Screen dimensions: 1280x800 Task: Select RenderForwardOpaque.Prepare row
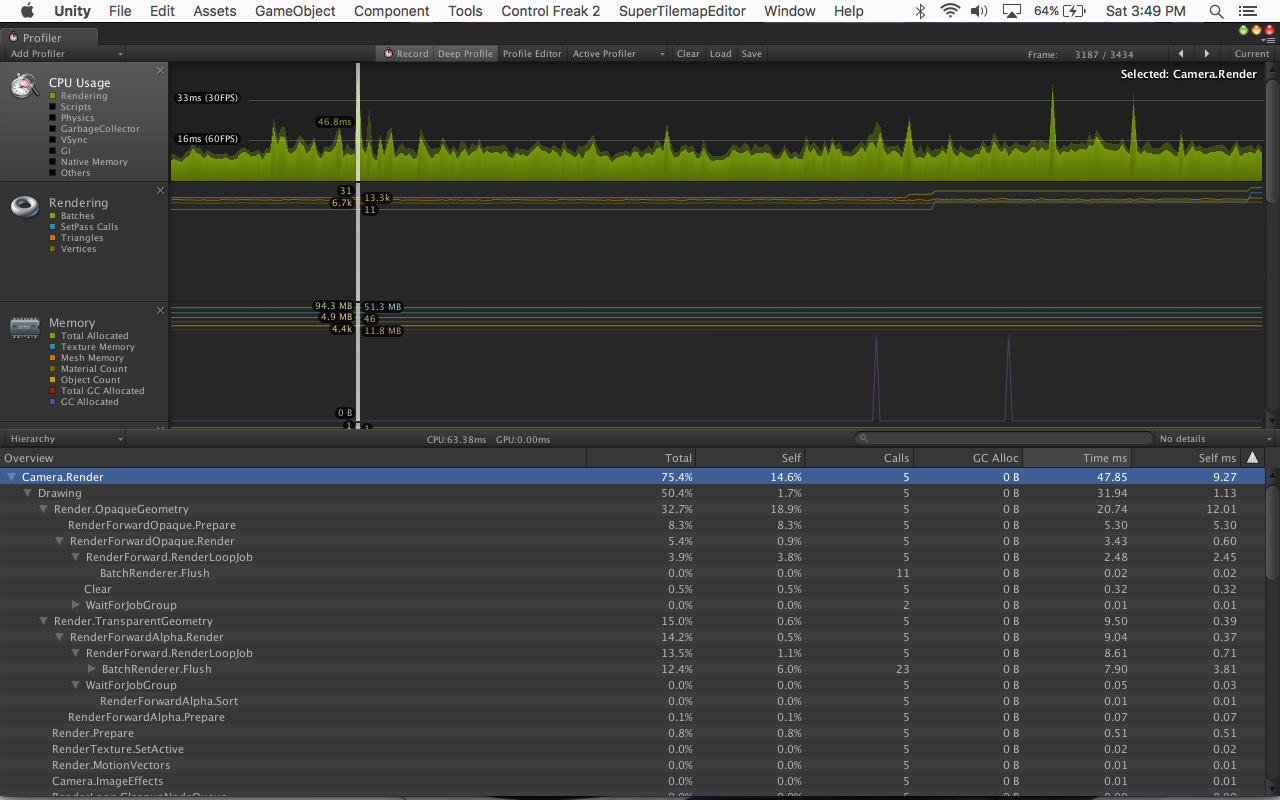pyautogui.click(x=632, y=525)
